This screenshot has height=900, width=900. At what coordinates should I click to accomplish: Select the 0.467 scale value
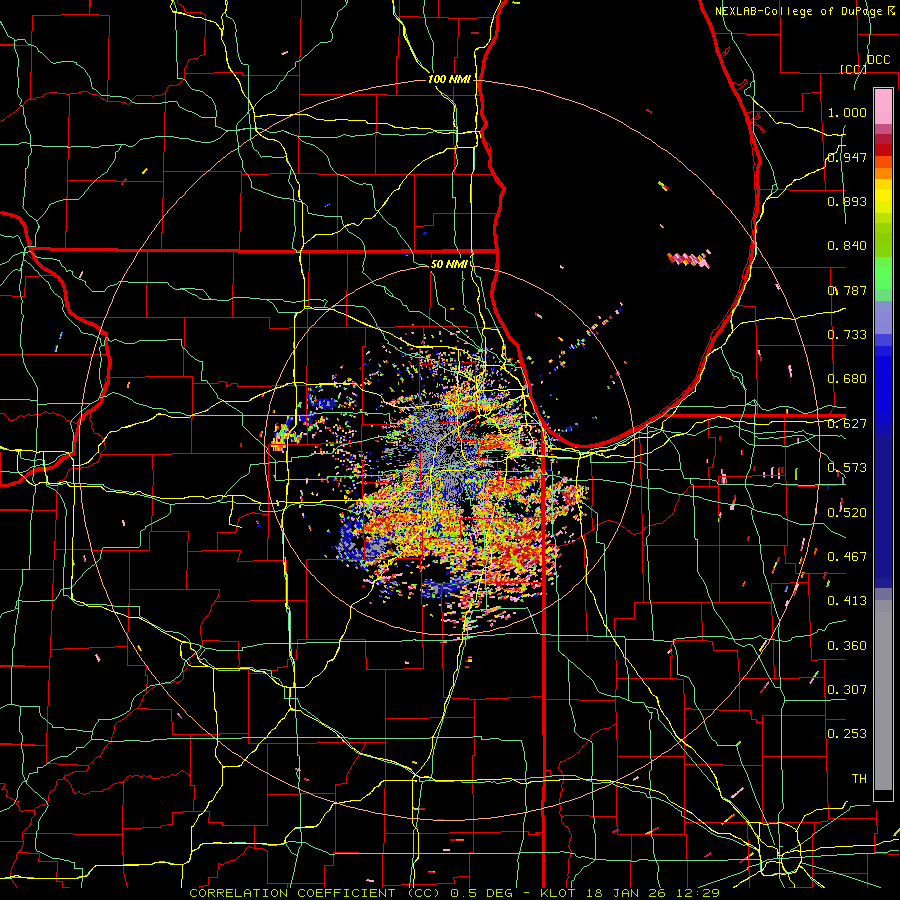point(847,557)
